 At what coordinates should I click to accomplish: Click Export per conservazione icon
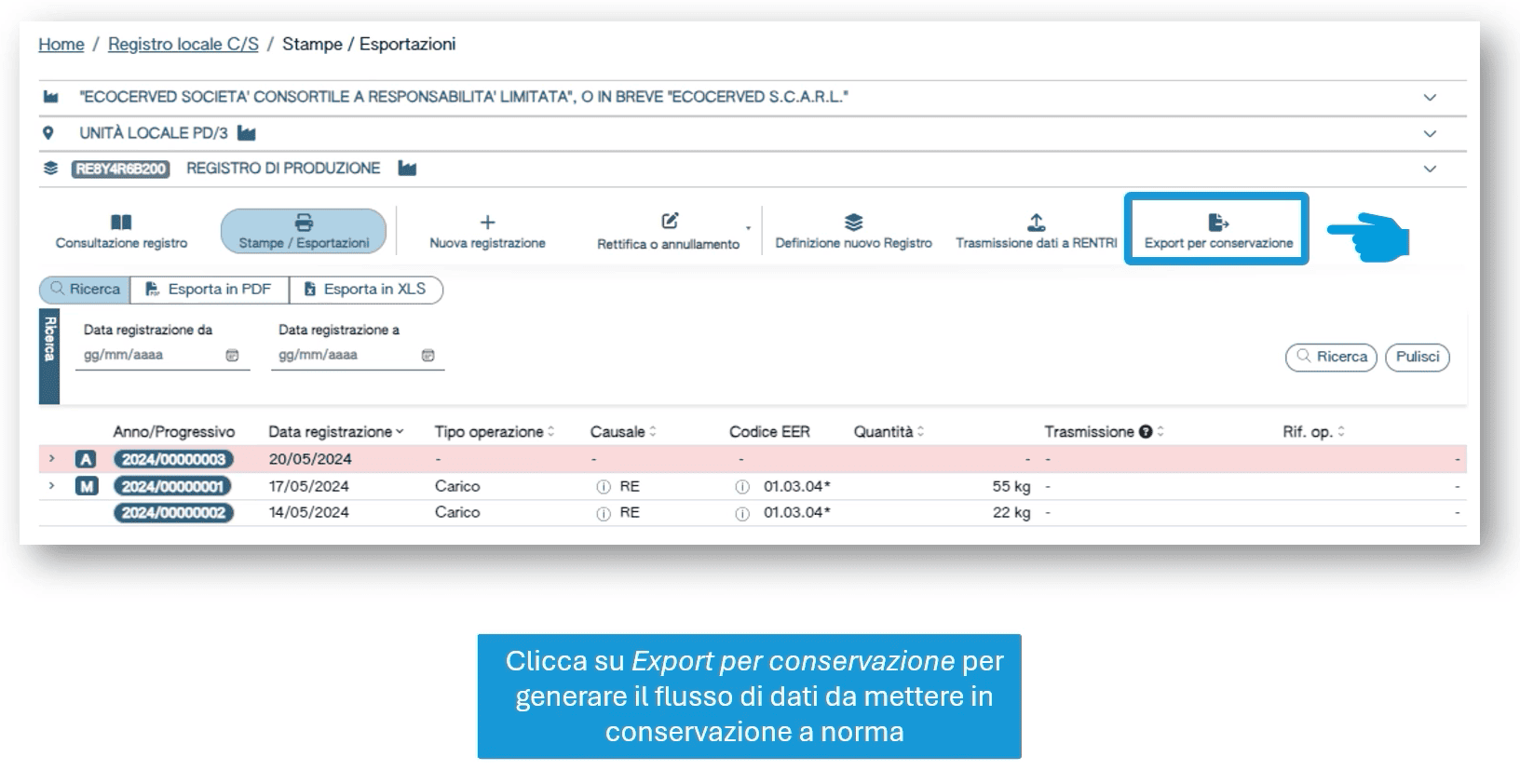1218,223
